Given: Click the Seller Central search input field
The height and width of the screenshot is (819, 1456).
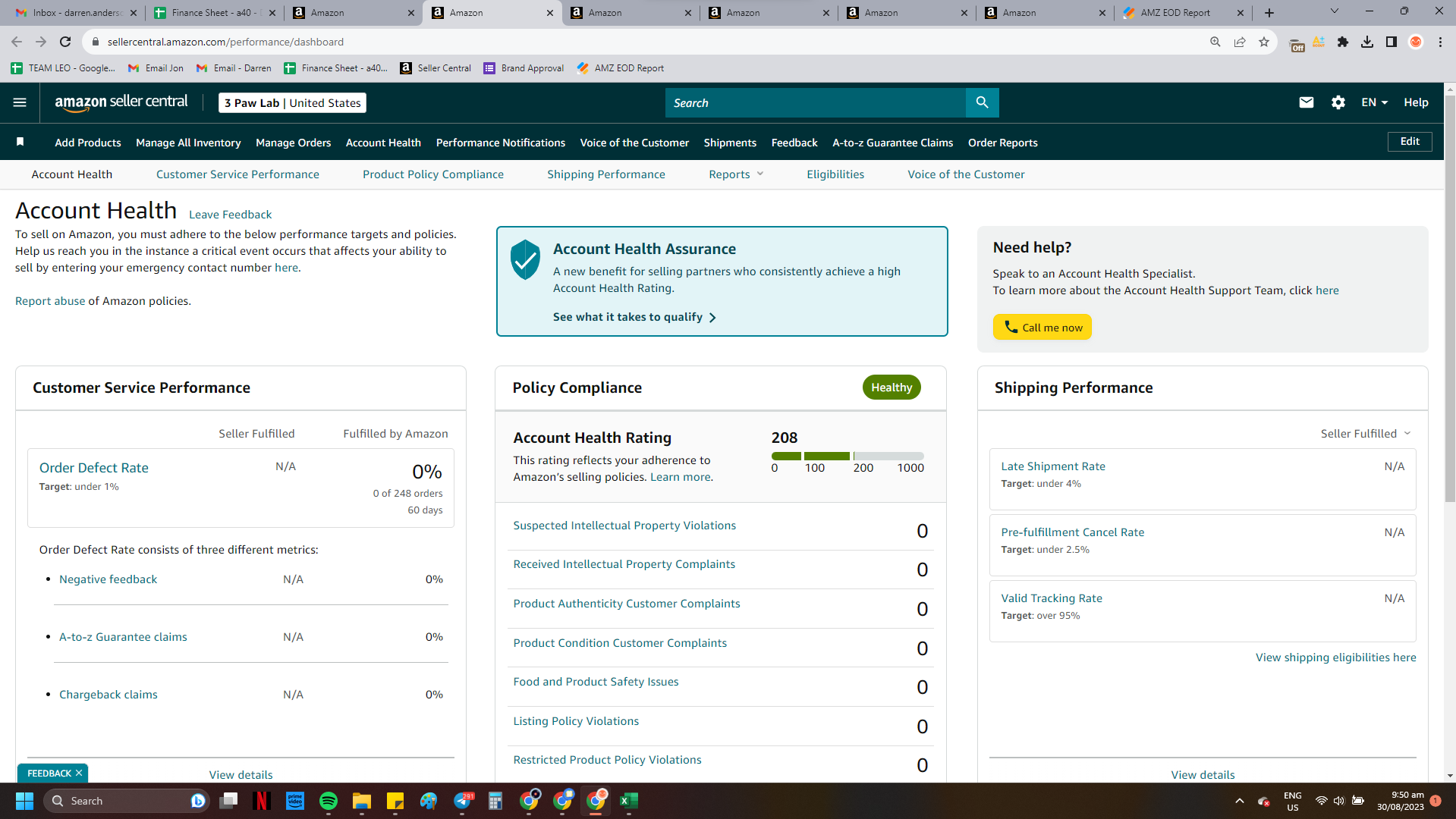Looking at the screenshot, I should tap(815, 102).
